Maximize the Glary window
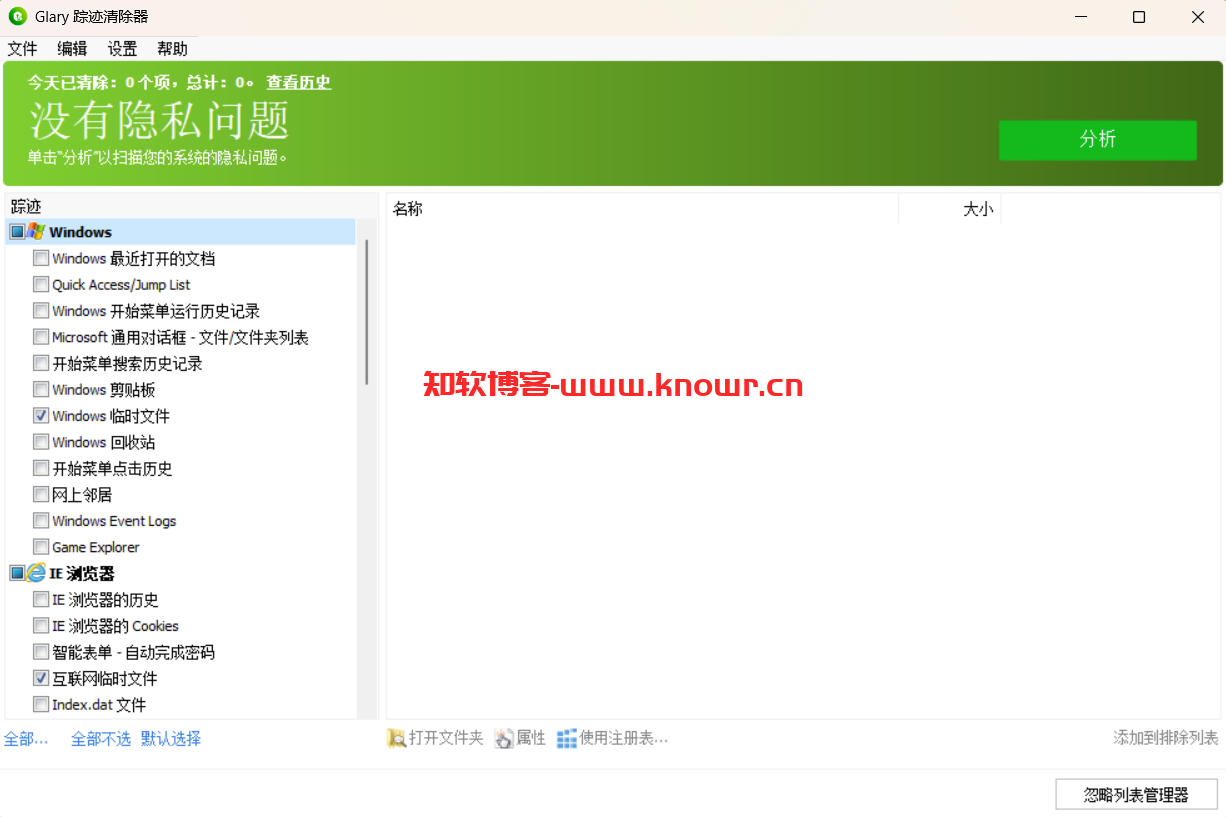 (1139, 17)
